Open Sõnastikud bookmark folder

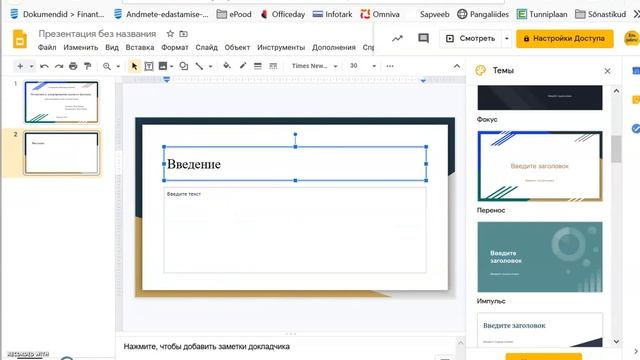600,14
